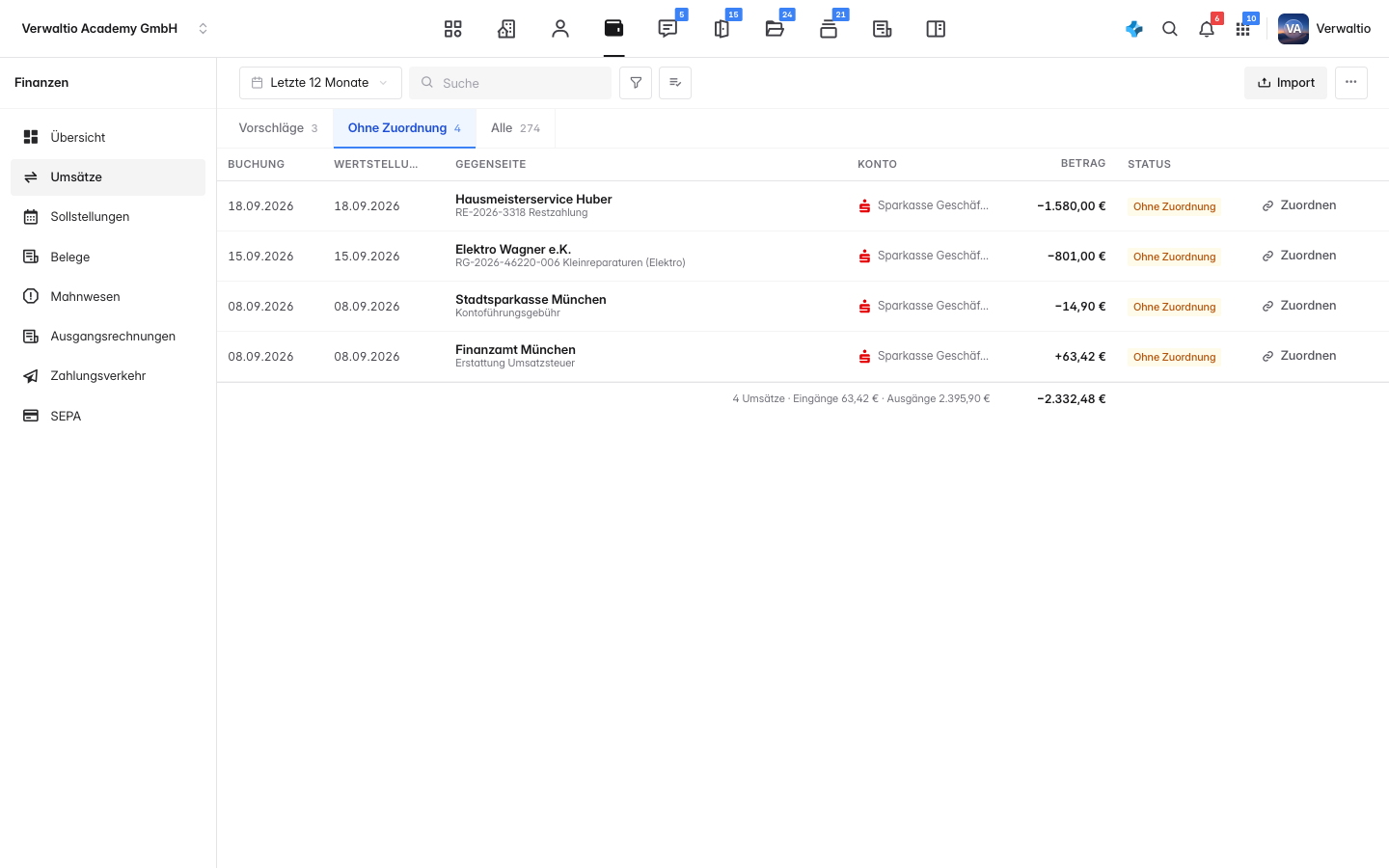Open the Letzte 12 Monate date range dropdown
Screen dimensions: 1389x868
(x=320, y=83)
